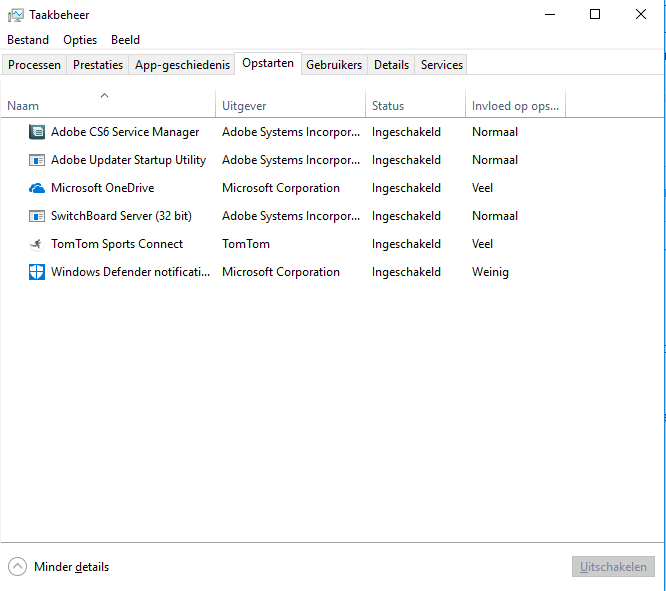This screenshot has height=591, width=666.
Task: Click Normaal impact in SwitchBoard row
Action: pos(495,216)
